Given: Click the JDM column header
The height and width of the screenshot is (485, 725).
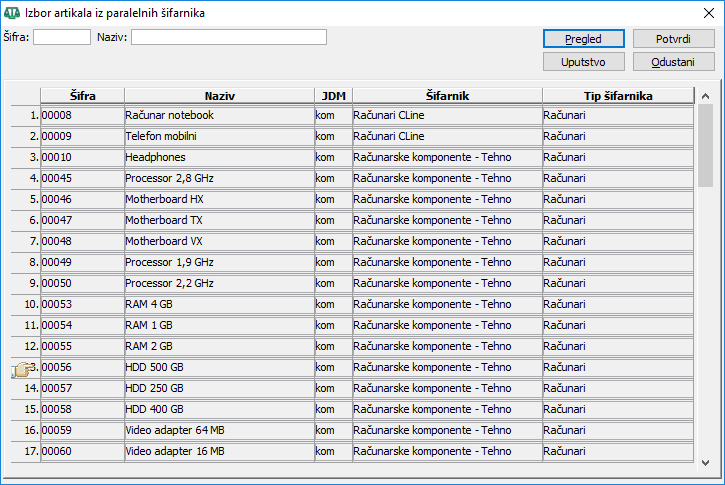Looking at the screenshot, I should point(331,95).
